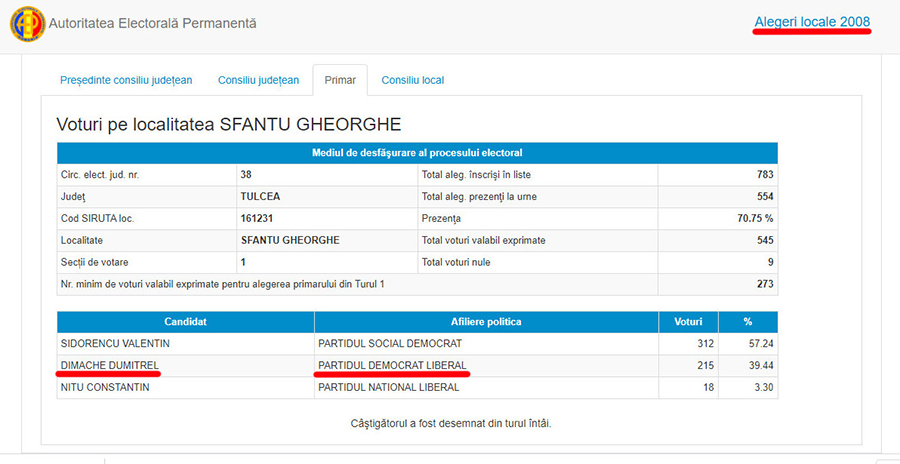Viewport: 900px width, 464px height.
Task: Switch to the Consiliu local tab
Action: pos(412,80)
